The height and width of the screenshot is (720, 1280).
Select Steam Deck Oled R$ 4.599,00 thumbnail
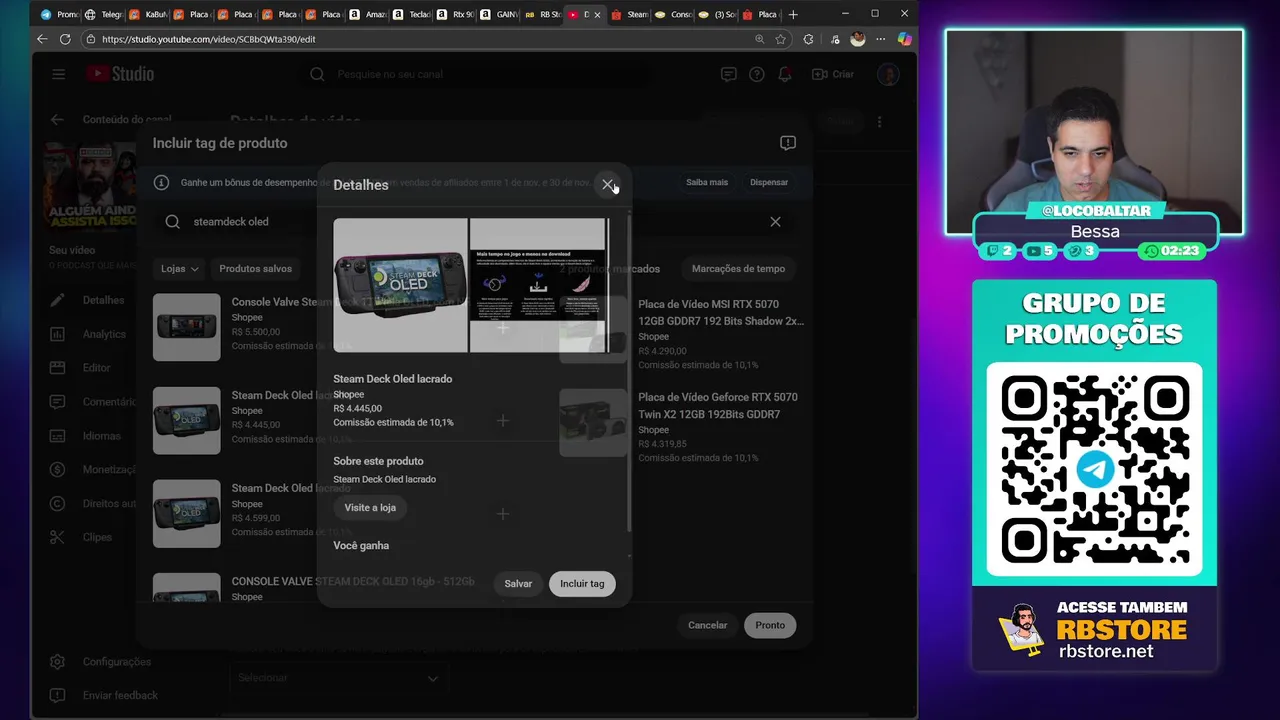pyautogui.click(x=187, y=514)
